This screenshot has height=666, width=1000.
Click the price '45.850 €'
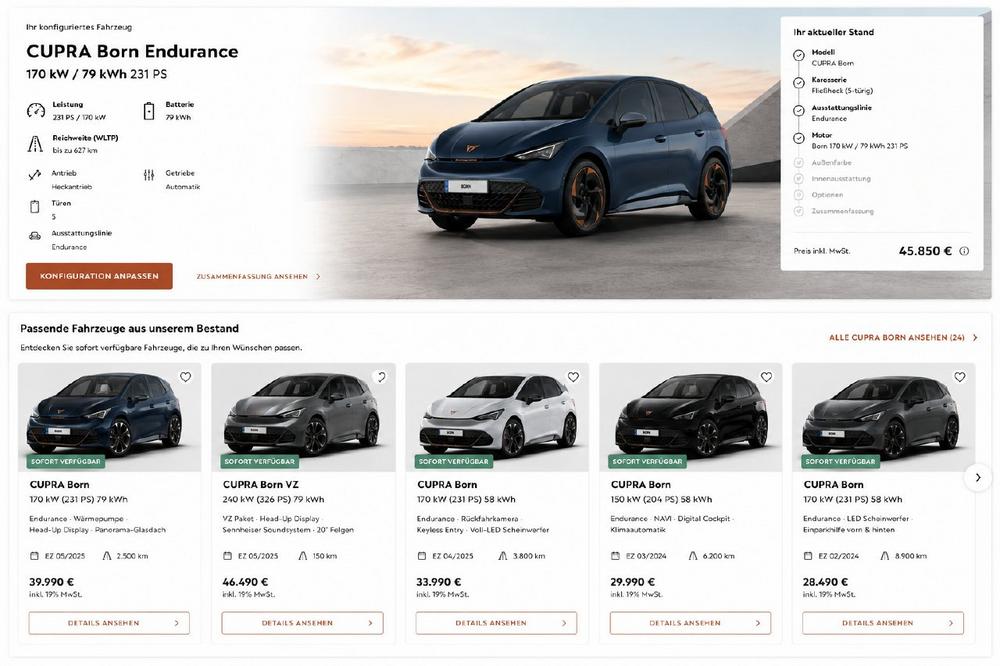pyautogui.click(x=925, y=251)
